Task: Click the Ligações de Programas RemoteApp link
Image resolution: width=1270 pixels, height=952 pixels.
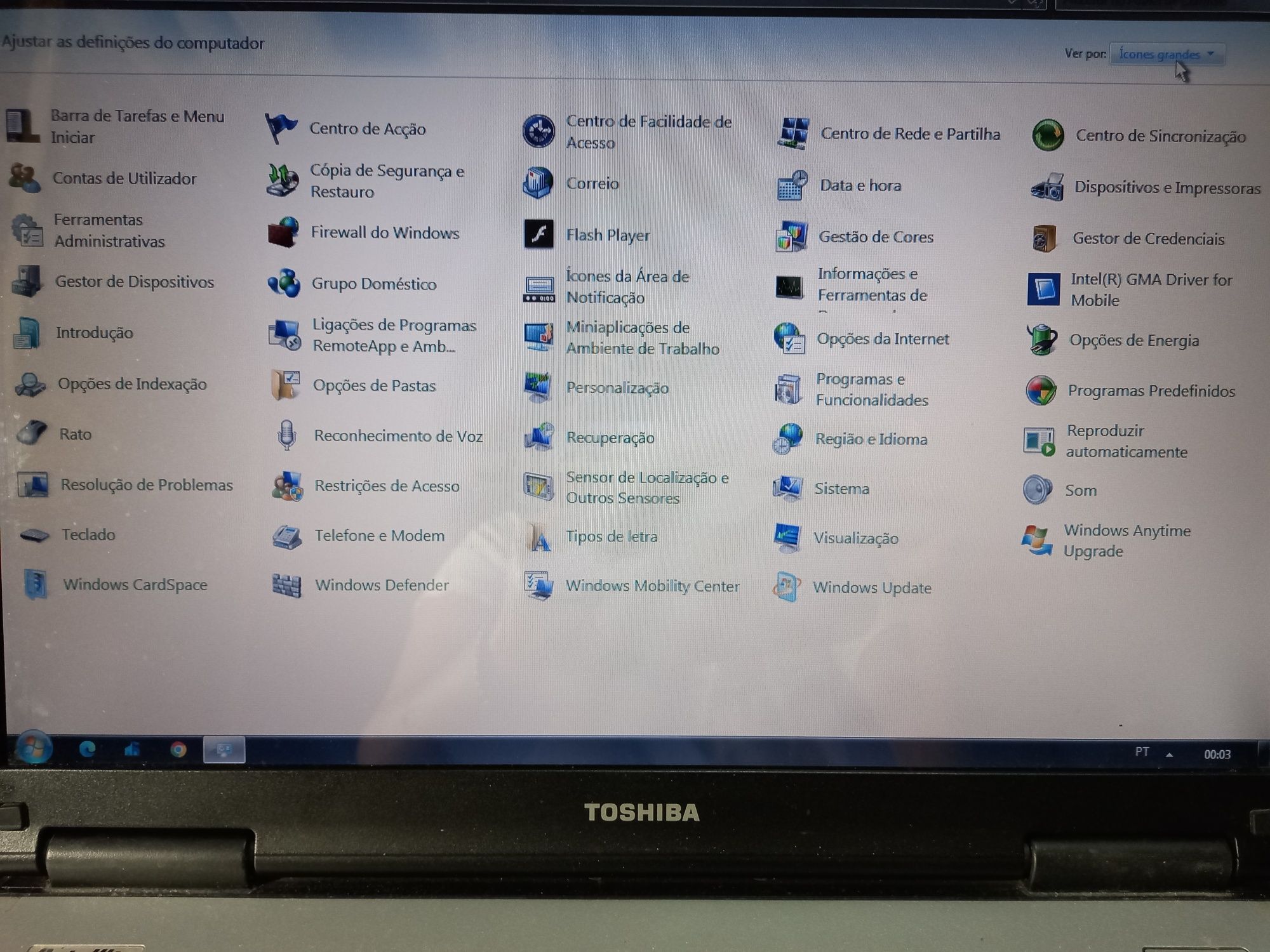Action: click(x=394, y=335)
